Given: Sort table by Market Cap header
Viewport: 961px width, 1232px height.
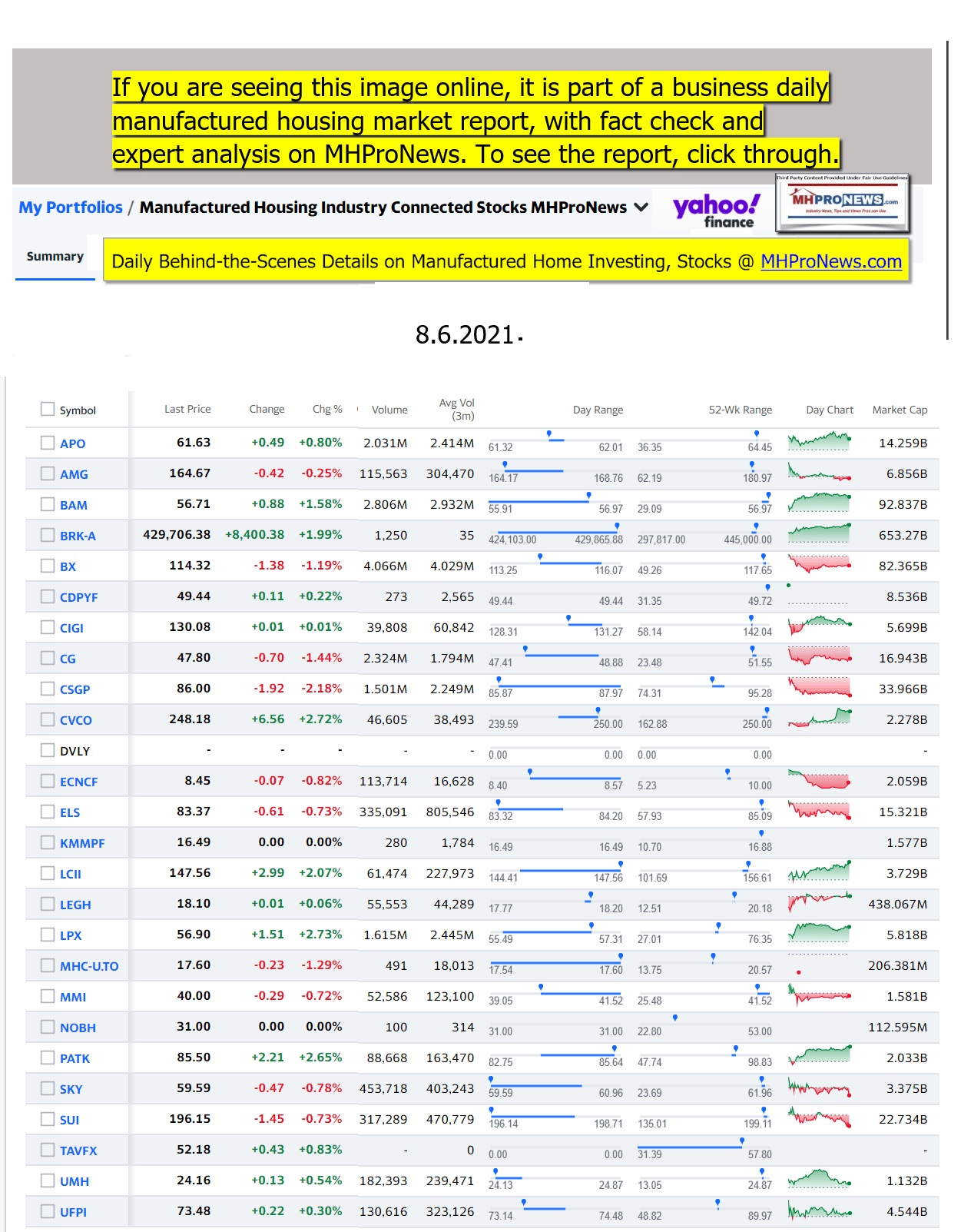Looking at the screenshot, I should point(899,410).
